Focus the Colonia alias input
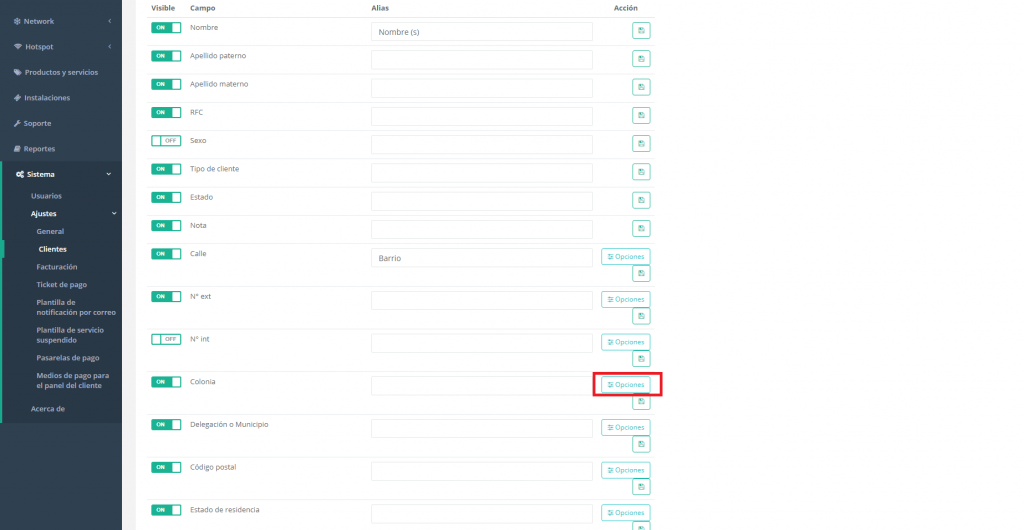 click(482, 386)
